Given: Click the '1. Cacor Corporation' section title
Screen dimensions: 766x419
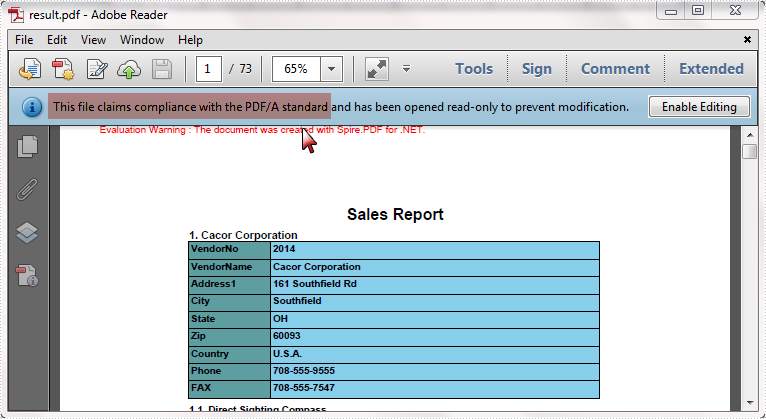Looking at the screenshot, I should click(x=243, y=235).
